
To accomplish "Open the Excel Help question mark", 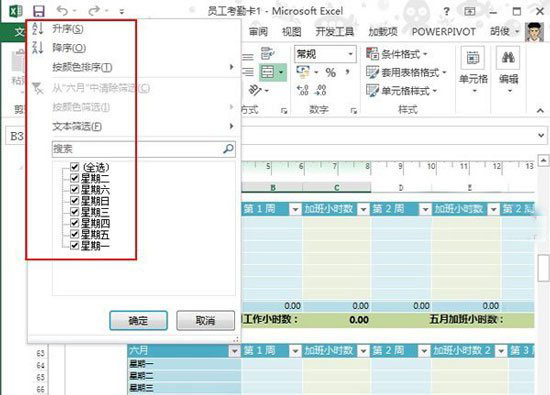I will tap(446, 12).
